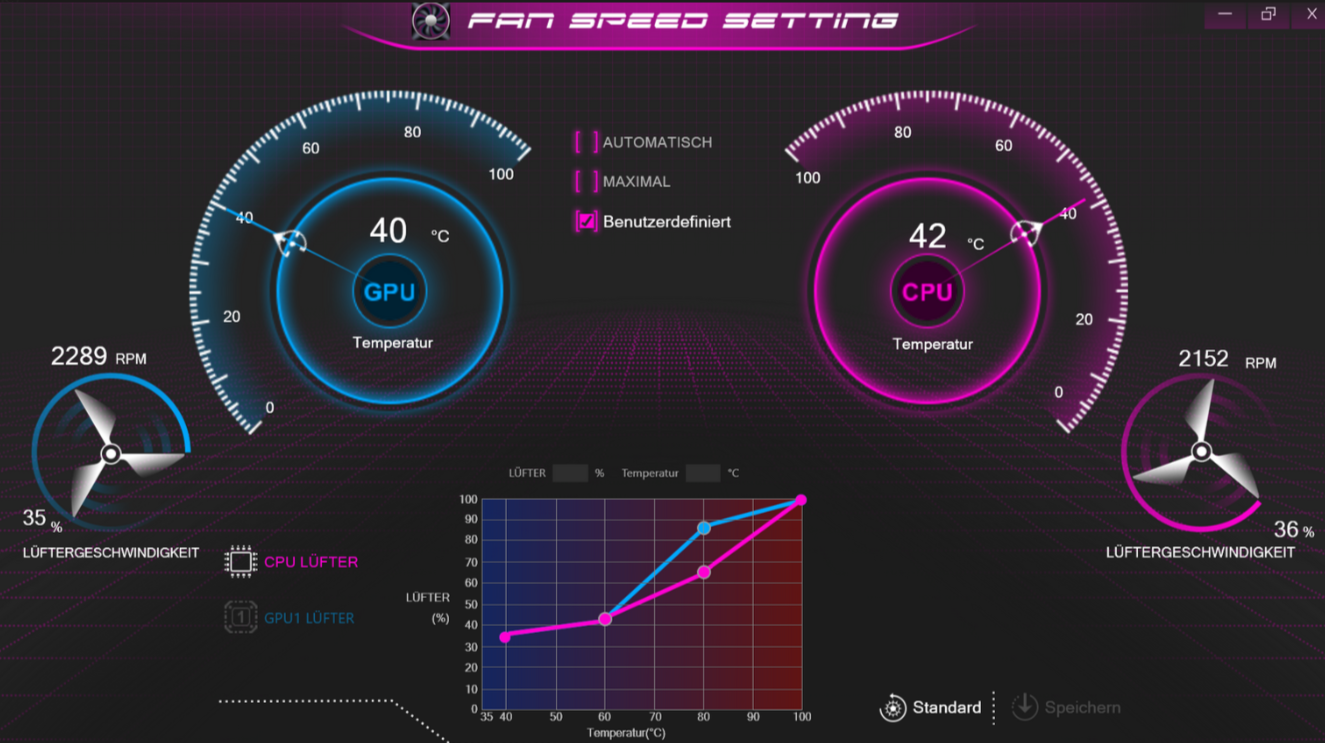
Task: Click the GPU1 Lüfter chip icon
Action: point(240,617)
